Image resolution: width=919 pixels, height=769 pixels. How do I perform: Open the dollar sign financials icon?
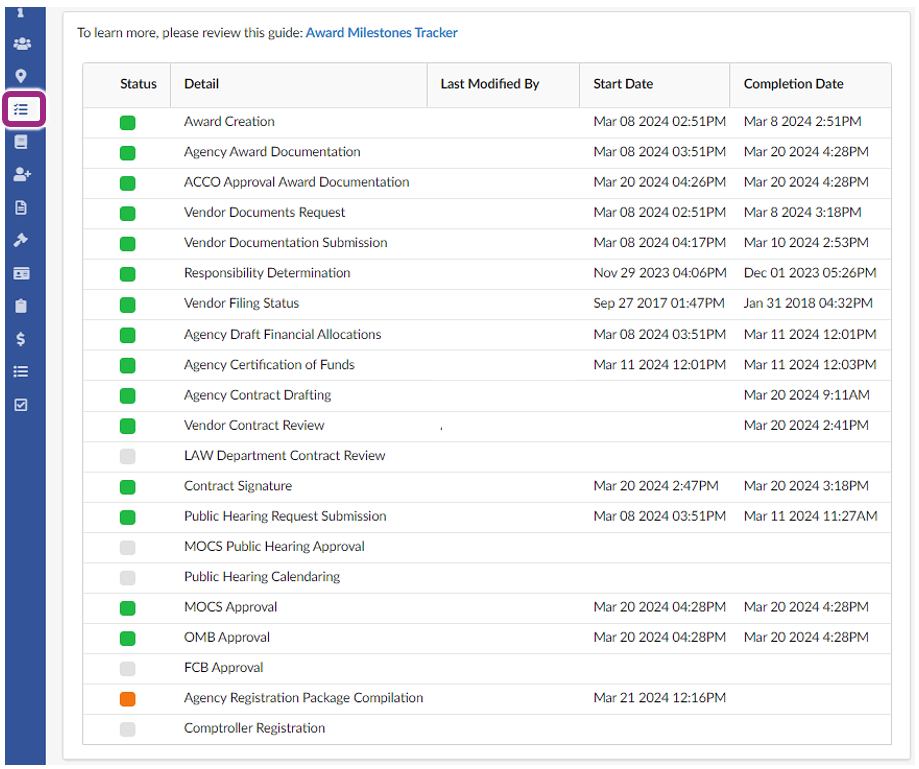pyautogui.click(x=20, y=339)
